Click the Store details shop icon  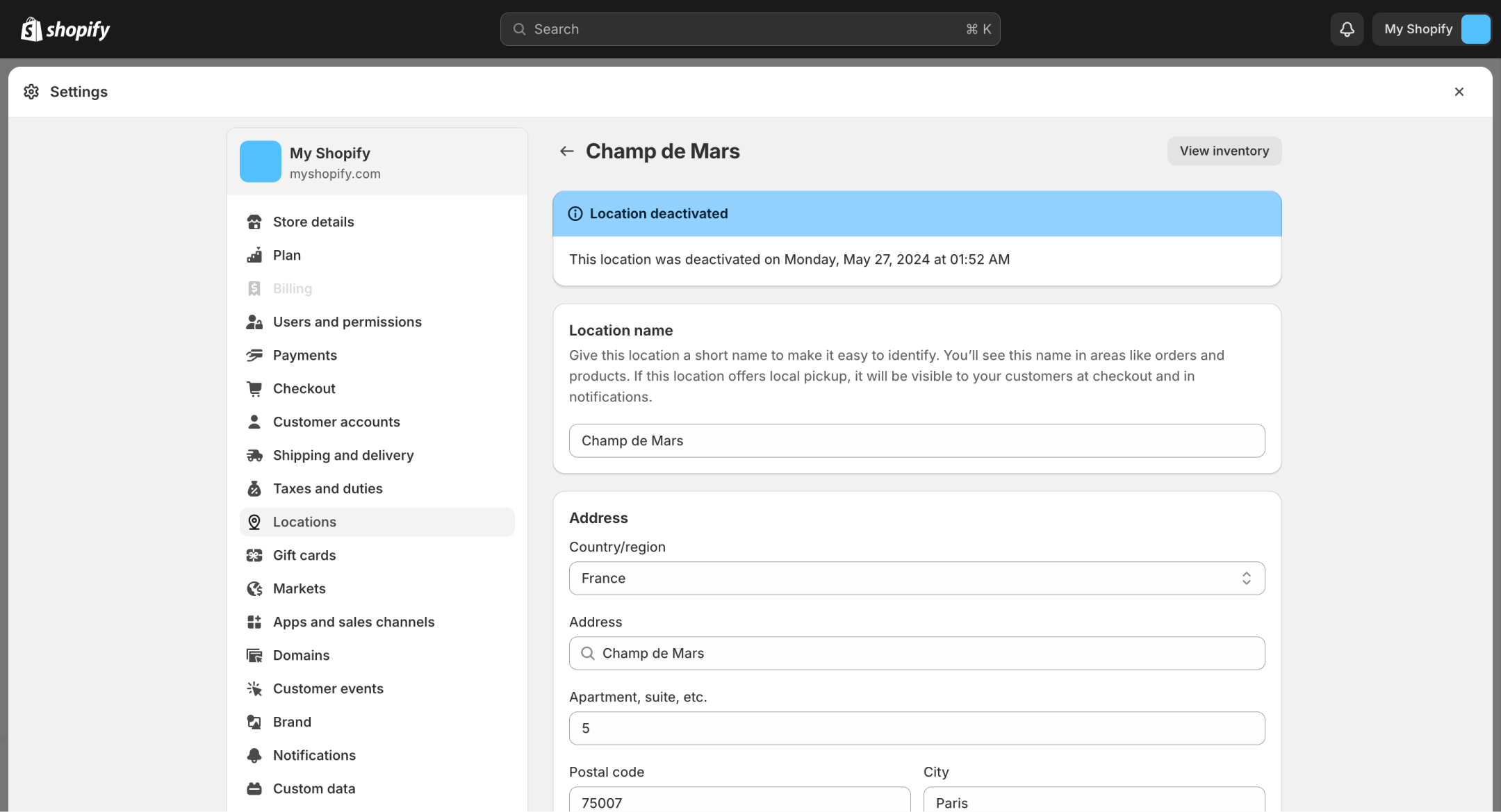254,222
